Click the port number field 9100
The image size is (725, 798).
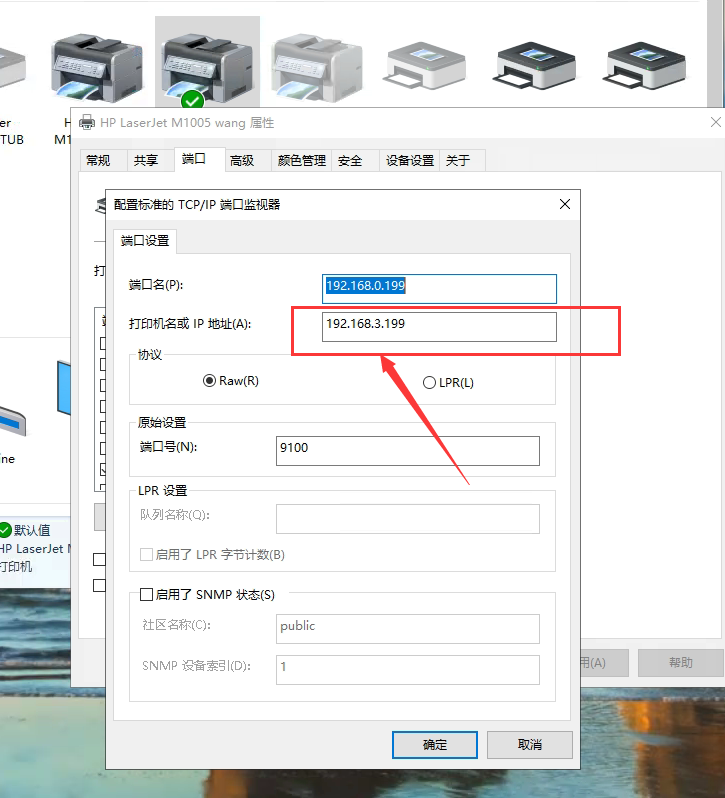(x=408, y=451)
